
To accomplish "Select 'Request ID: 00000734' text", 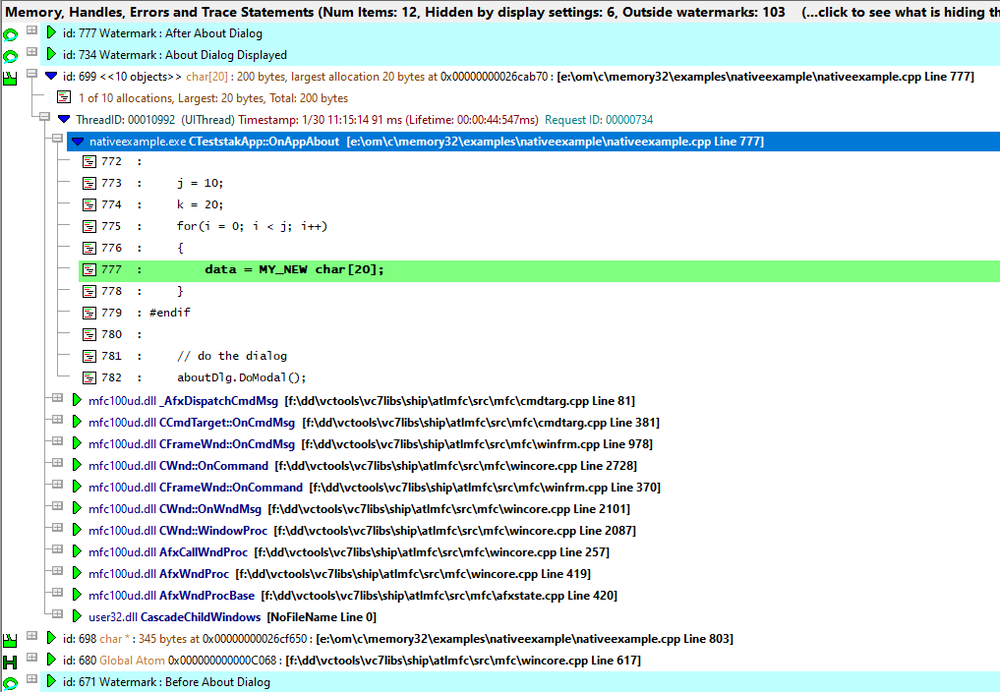I will (x=599, y=120).
